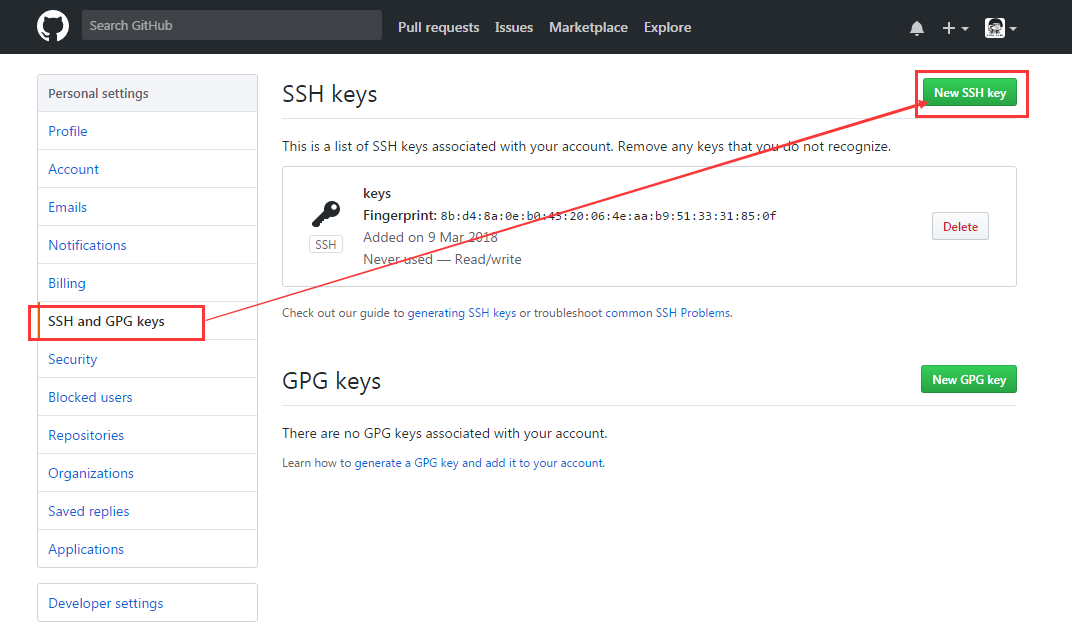Select Security in the settings sidebar

(73, 359)
